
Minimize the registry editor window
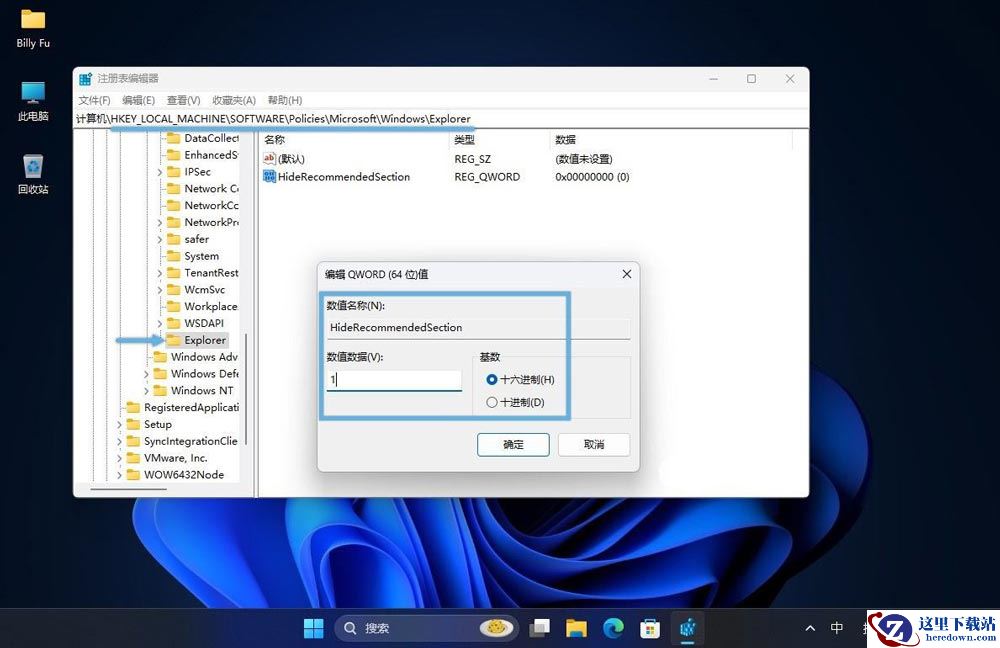click(714, 78)
